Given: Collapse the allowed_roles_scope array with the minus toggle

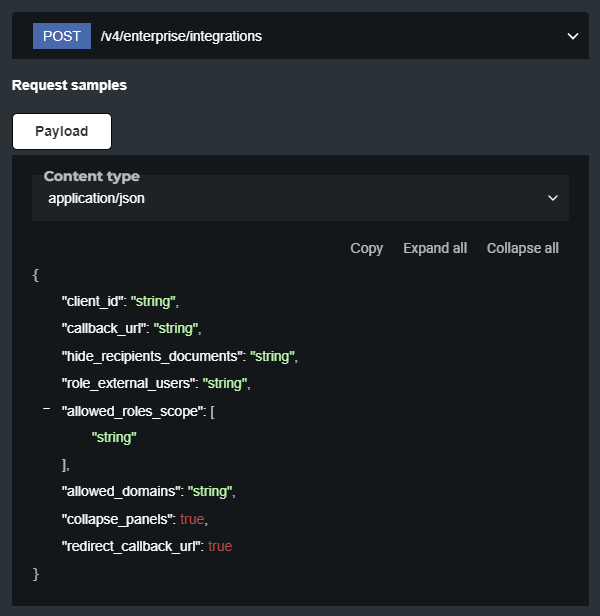Looking at the screenshot, I should (x=46, y=409).
